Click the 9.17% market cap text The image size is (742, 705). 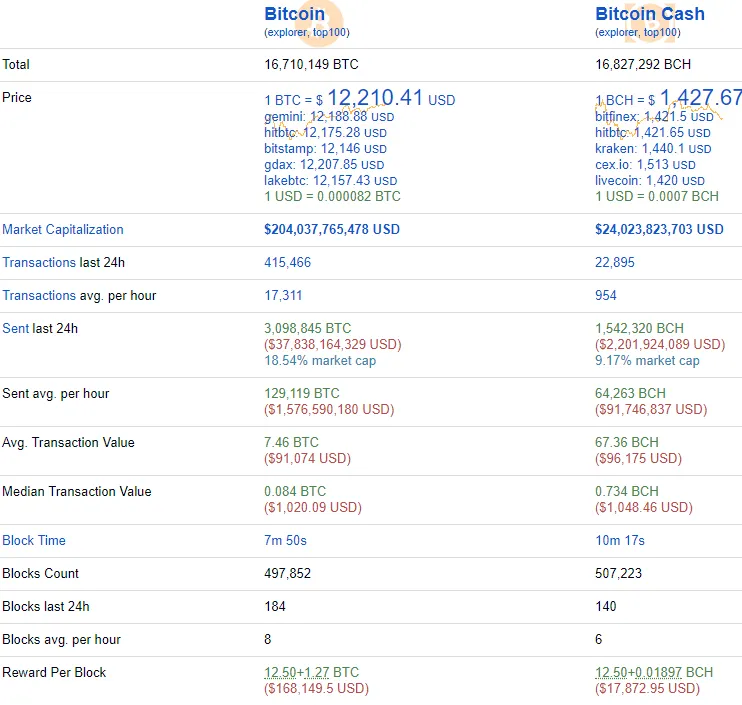click(x=647, y=361)
